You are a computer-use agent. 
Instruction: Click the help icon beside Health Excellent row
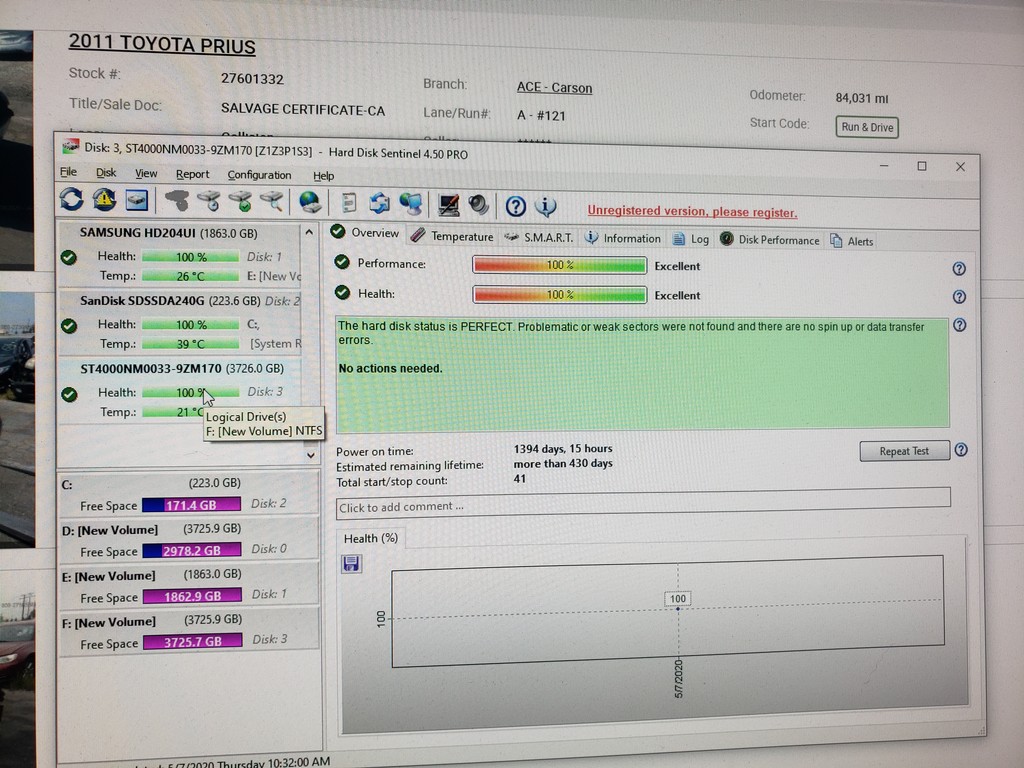pyautogui.click(x=959, y=296)
